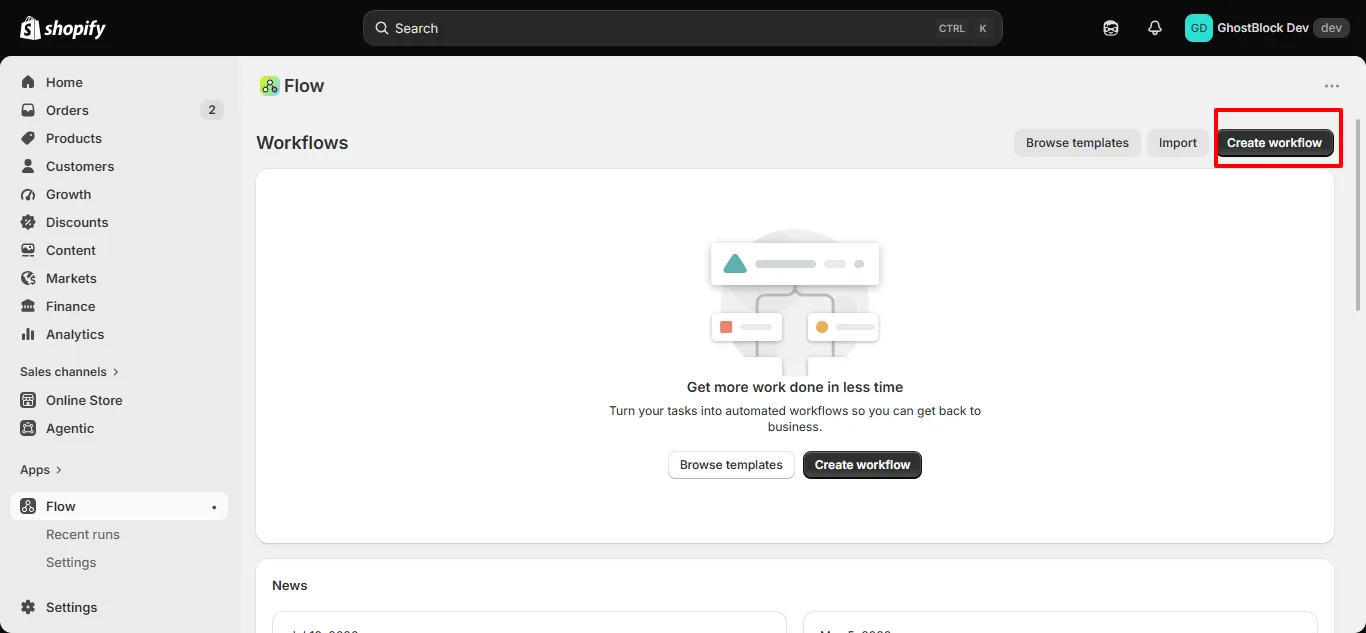Click the Shopify logo in top bar
Viewport: 1366px width, 633px height.
62,28
